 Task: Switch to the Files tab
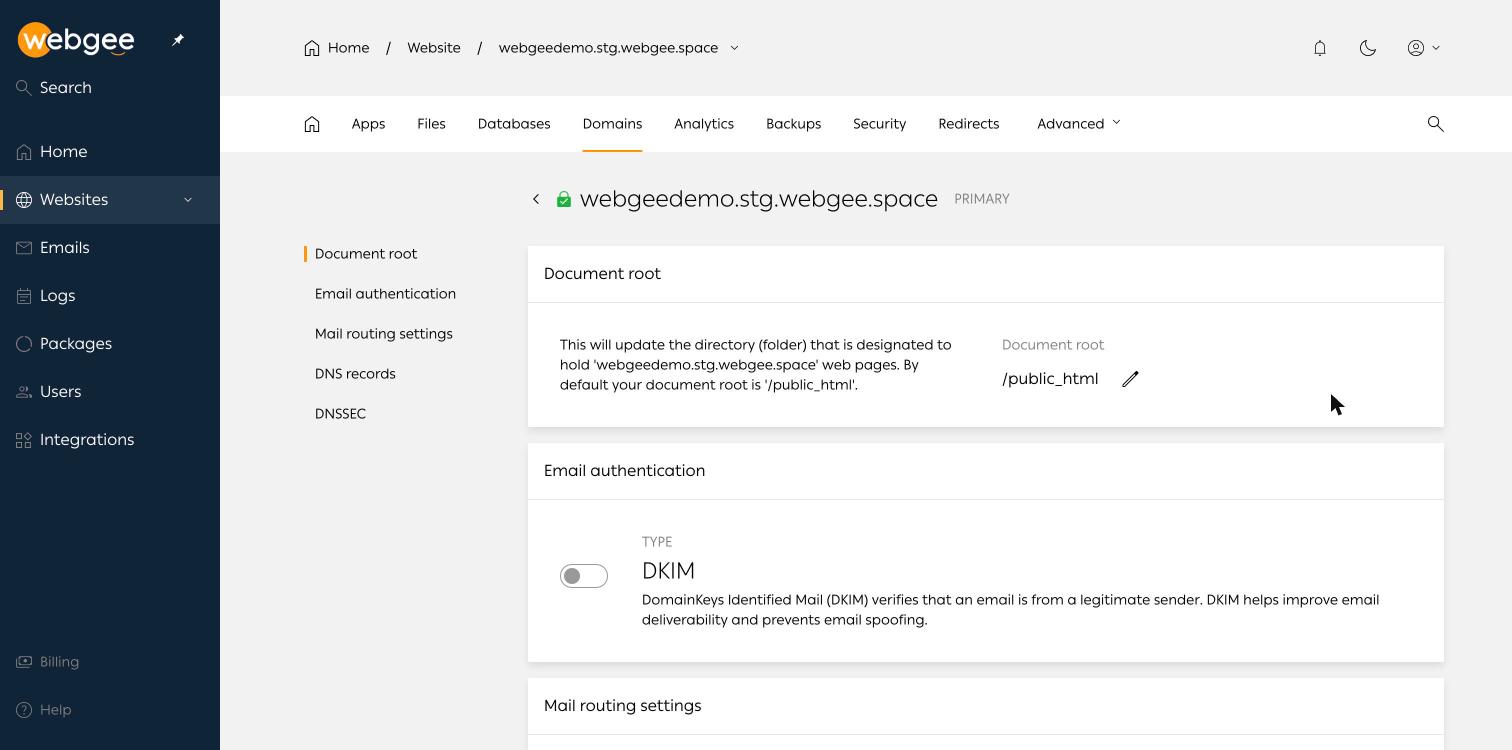[431, 124]
